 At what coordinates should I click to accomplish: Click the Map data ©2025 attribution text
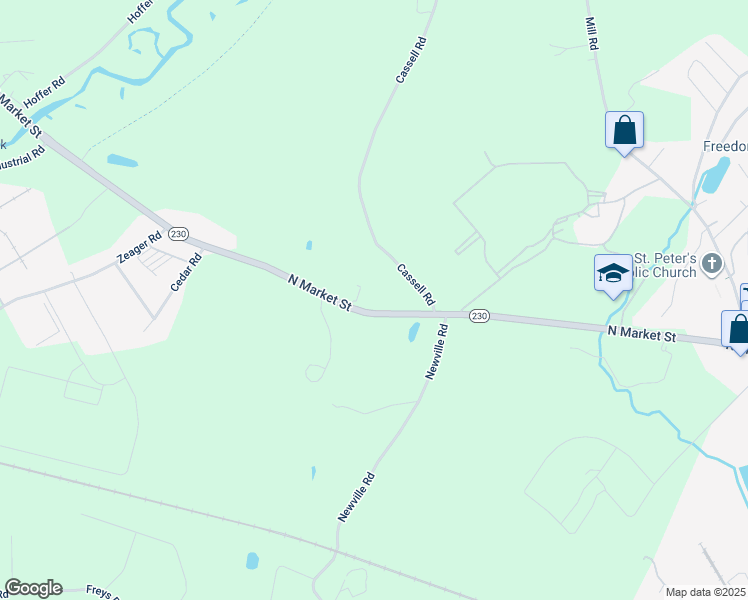click(x=706, y=592)
